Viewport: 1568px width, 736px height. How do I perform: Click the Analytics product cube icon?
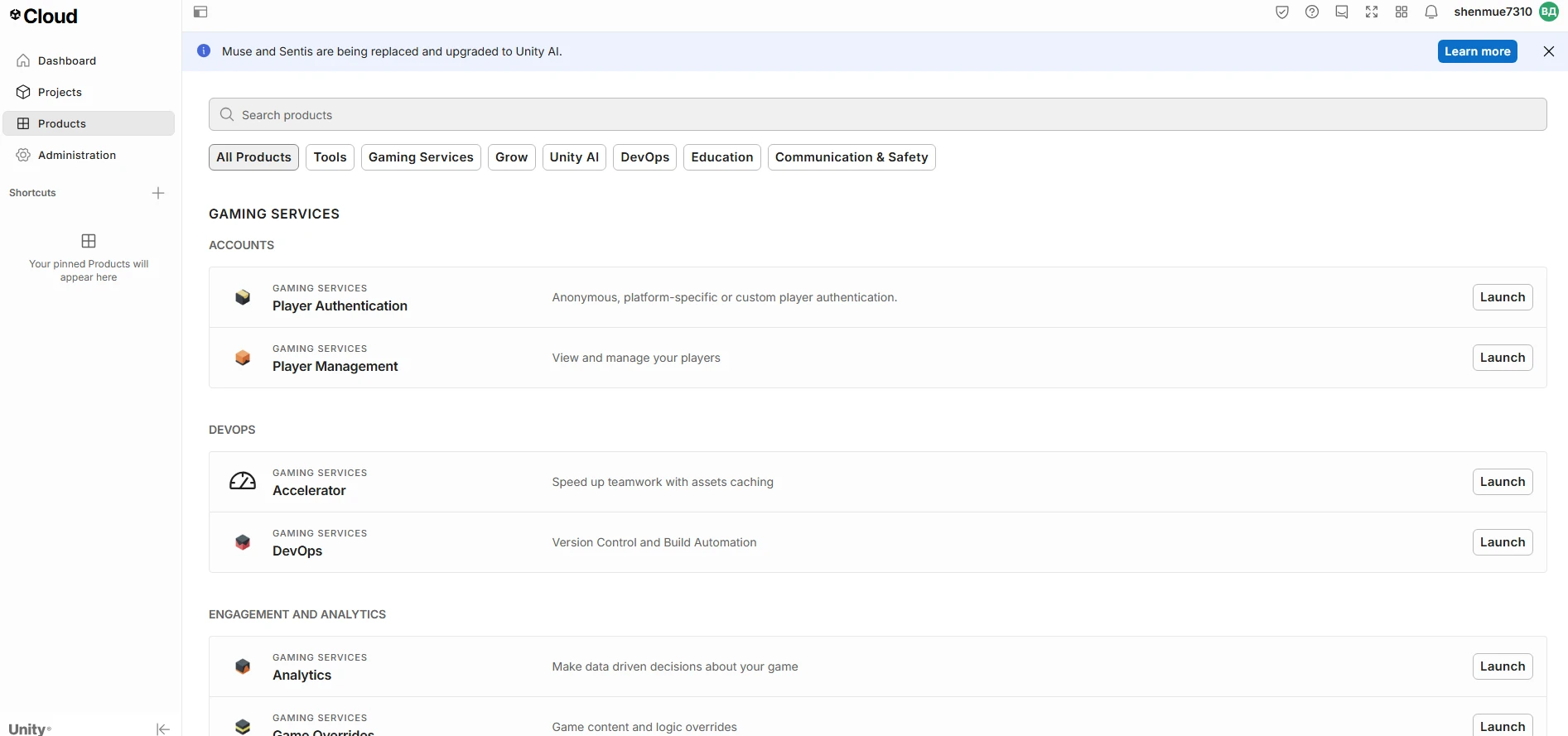[x=243, y=666]
